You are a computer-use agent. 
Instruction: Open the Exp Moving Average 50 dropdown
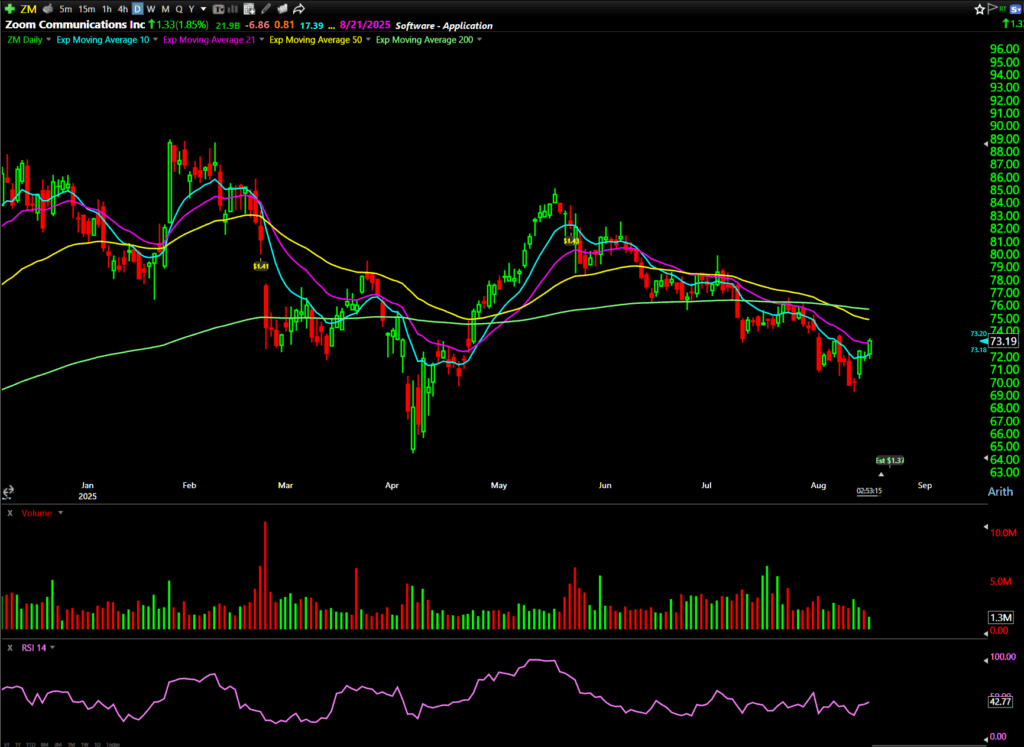(368, 40)
